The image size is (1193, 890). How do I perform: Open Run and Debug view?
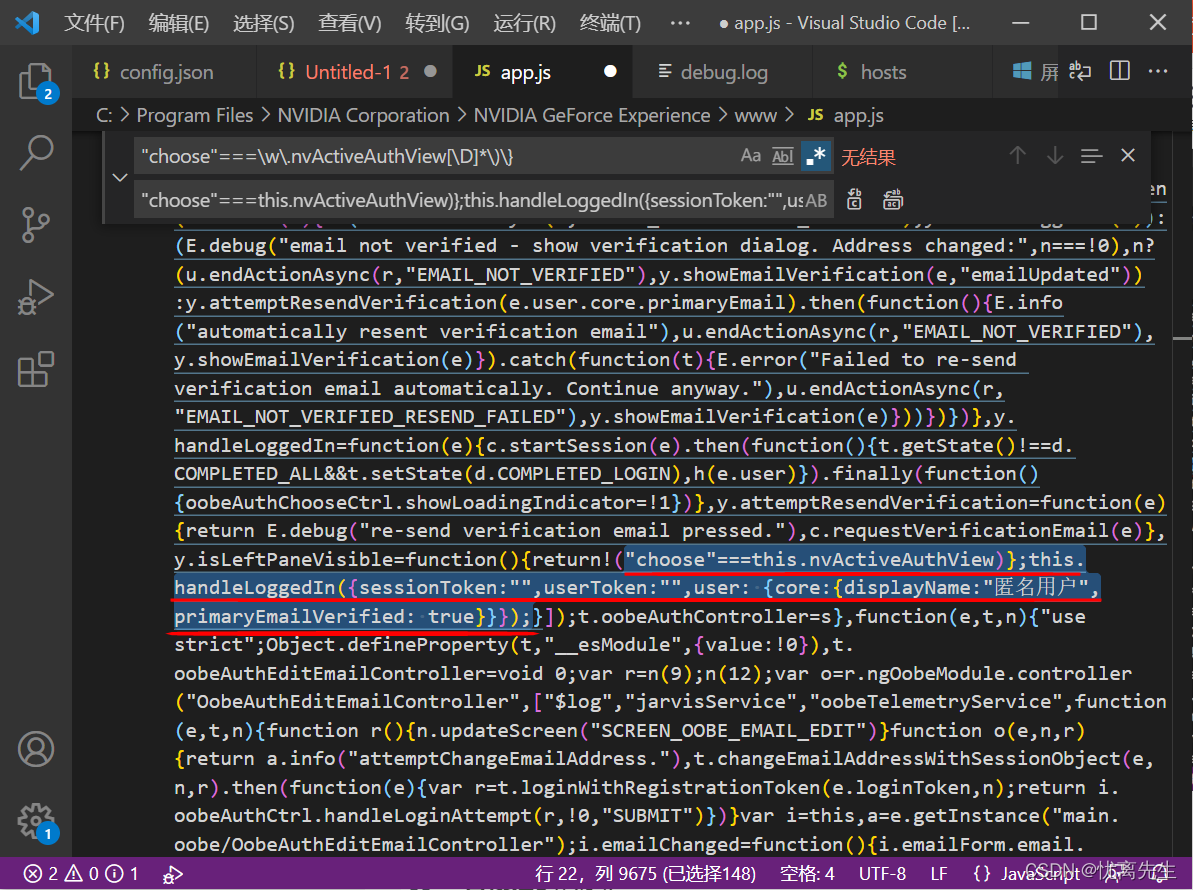pyautogui.click(x=37, y=296)
